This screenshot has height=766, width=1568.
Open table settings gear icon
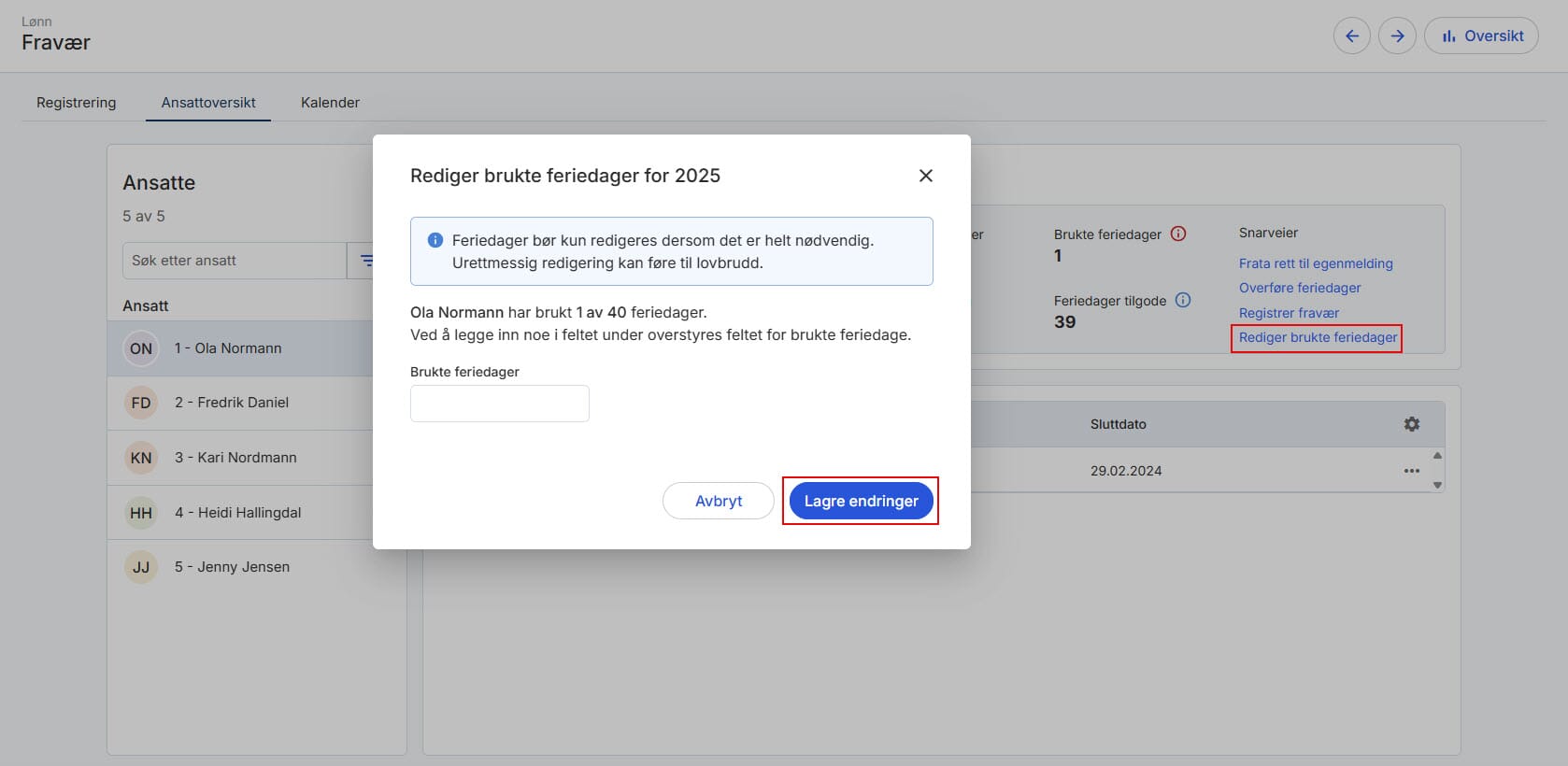(1411, 424)
